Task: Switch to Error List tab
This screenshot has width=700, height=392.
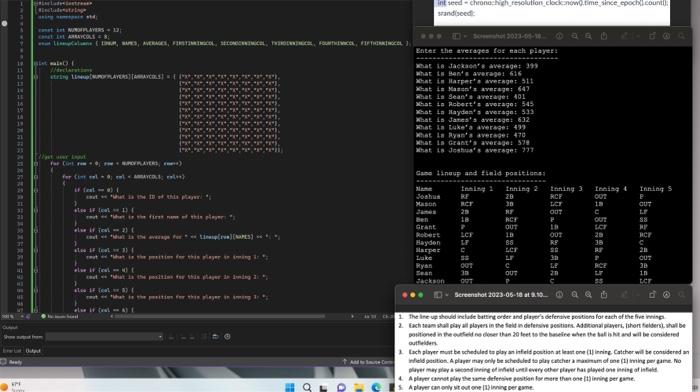Action: pos(12,351)
